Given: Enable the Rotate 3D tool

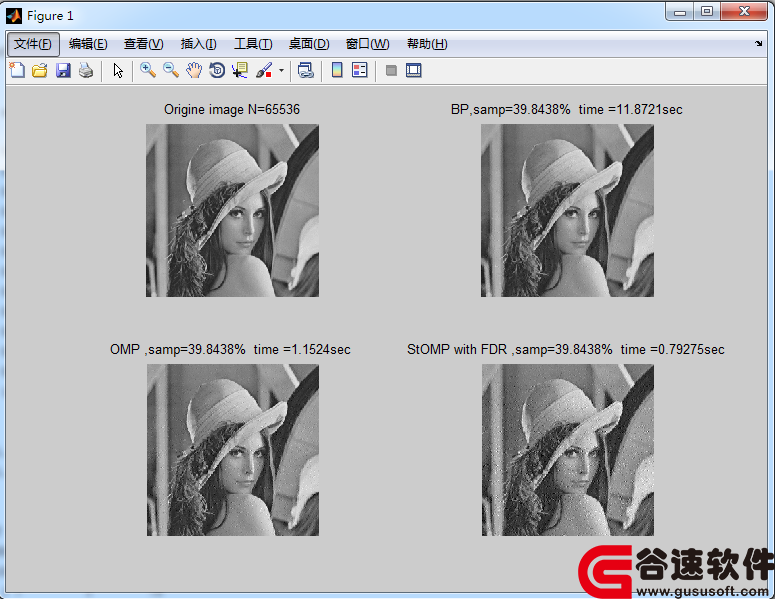Looking at the screenshot, I should pos(217,70).
